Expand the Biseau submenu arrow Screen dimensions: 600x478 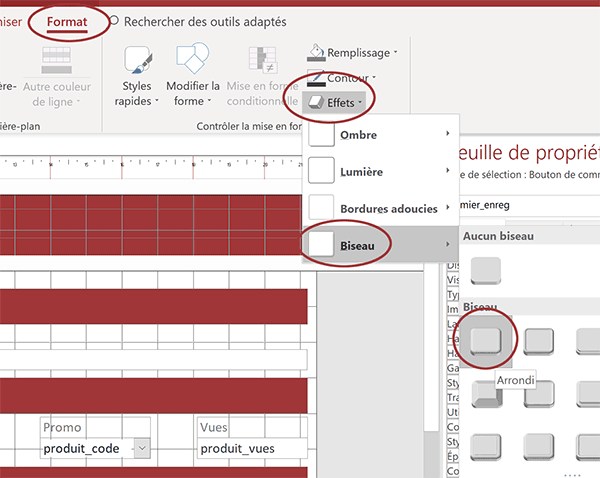tap(448, 244)
